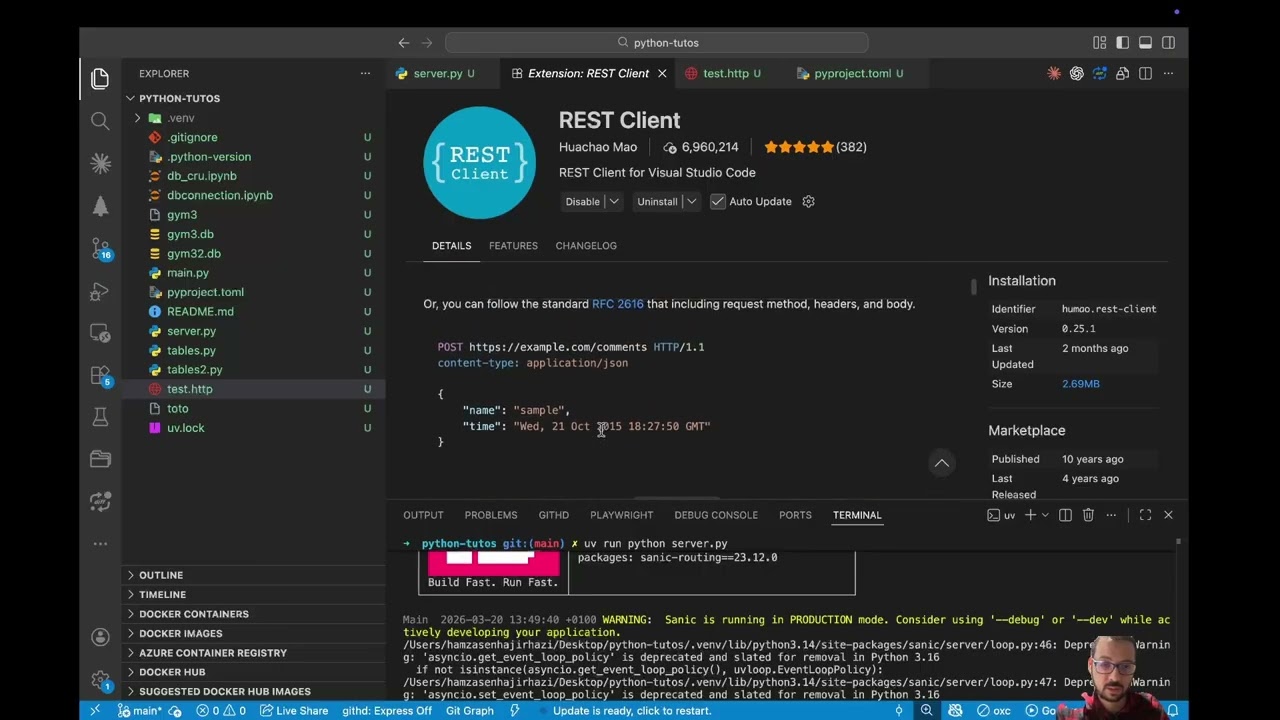1280x720 pixels.
Task: Switch to test.http editor tab
Action: click(x=725, y=73)
